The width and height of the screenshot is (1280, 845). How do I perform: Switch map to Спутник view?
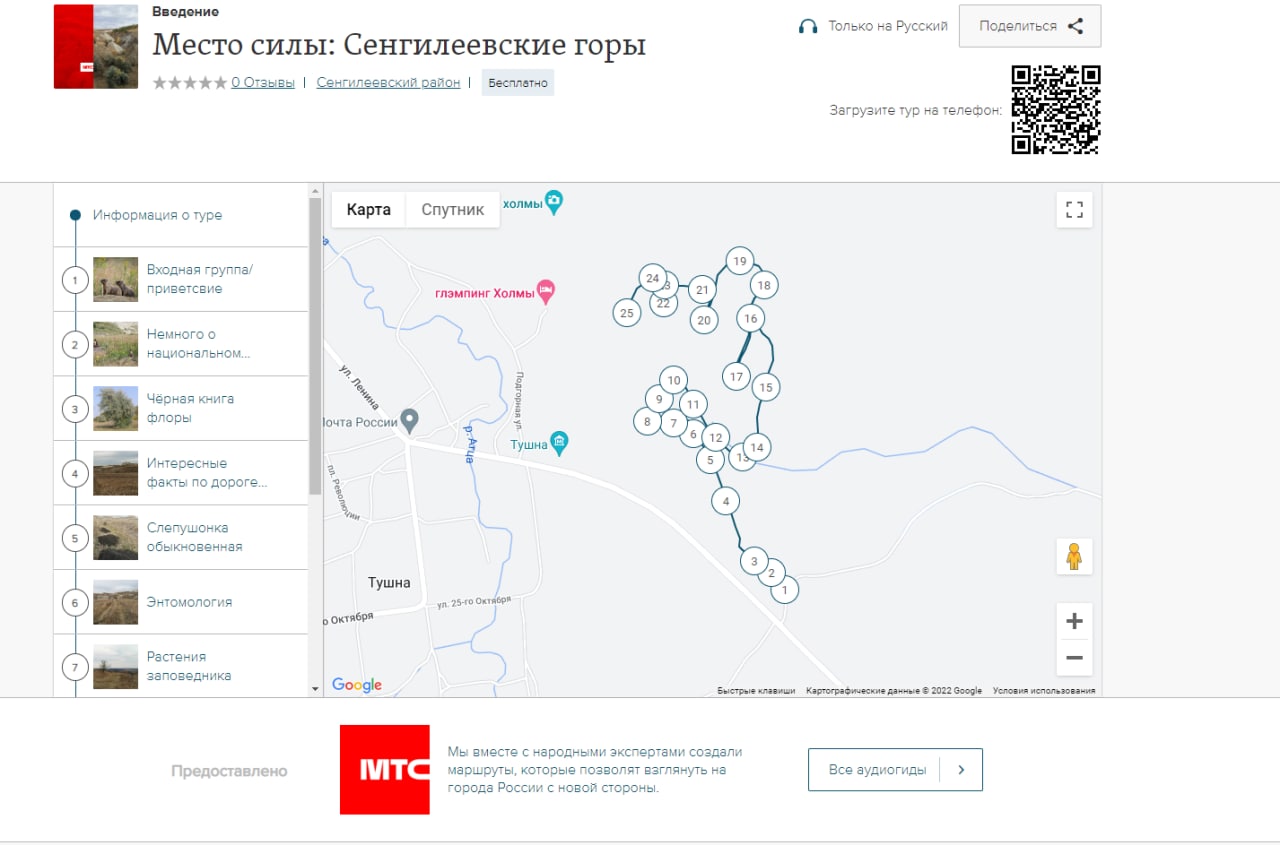coord(452,210)
